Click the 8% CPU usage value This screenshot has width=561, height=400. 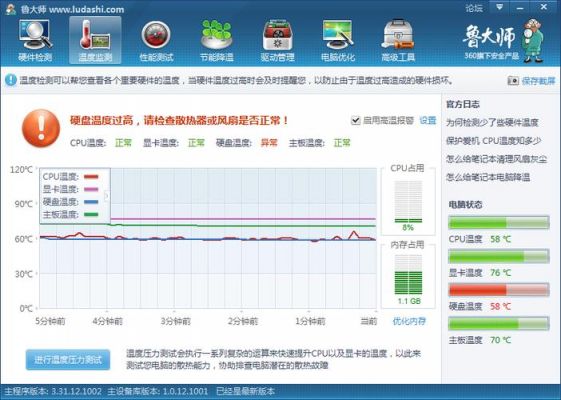pyautogui.click(x=408, y=227)
